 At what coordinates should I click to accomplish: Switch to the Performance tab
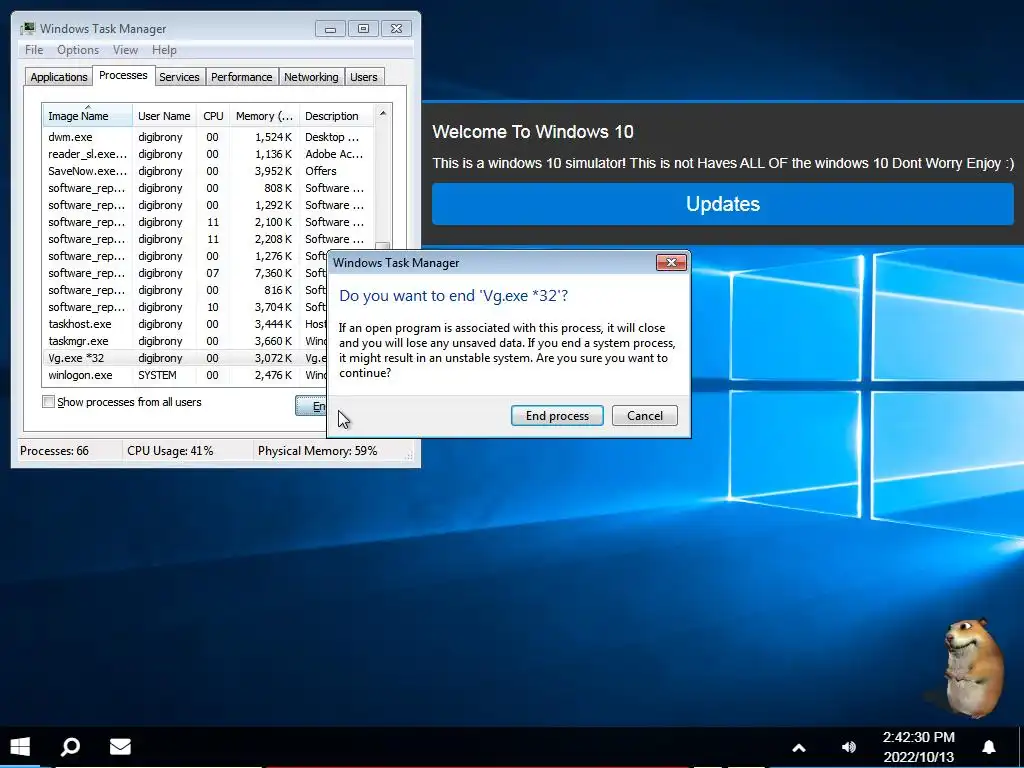click(242, 77)
